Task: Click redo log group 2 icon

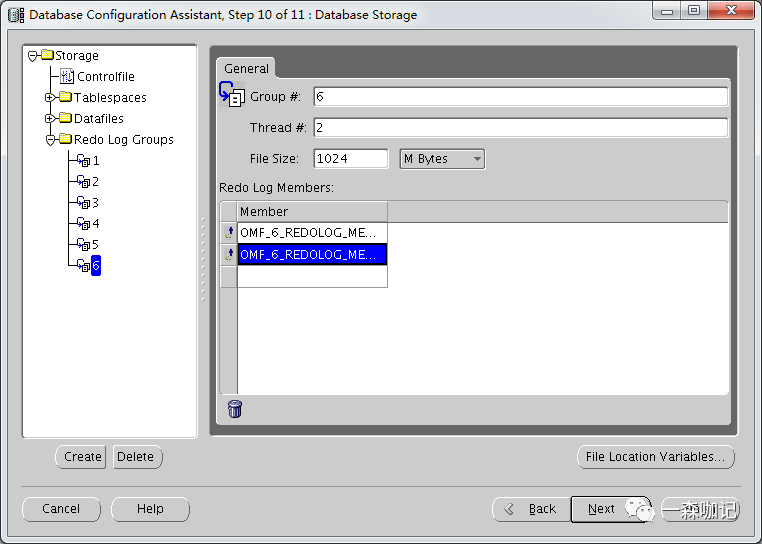Action: [x=84, y=181]
